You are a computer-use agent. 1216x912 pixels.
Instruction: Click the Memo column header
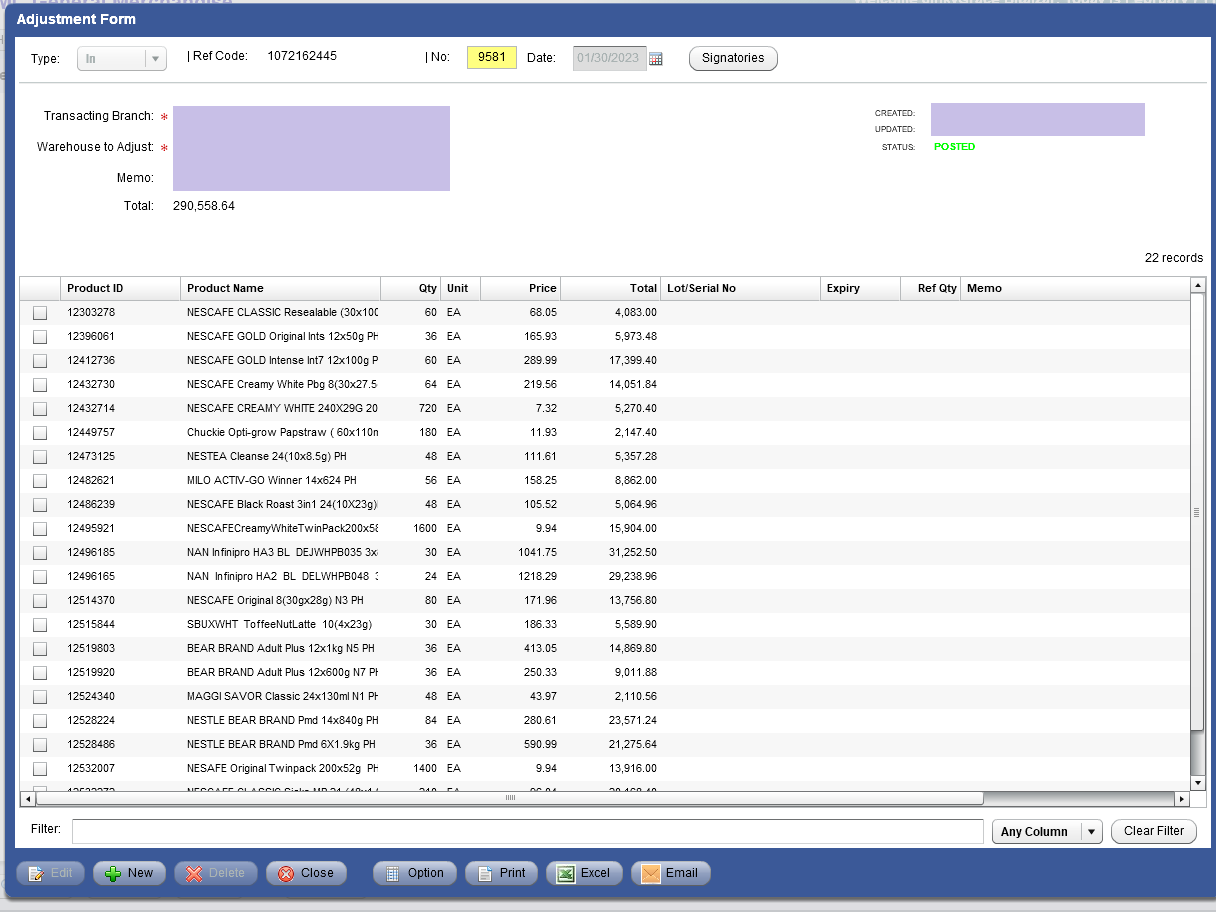point(1075,288)
